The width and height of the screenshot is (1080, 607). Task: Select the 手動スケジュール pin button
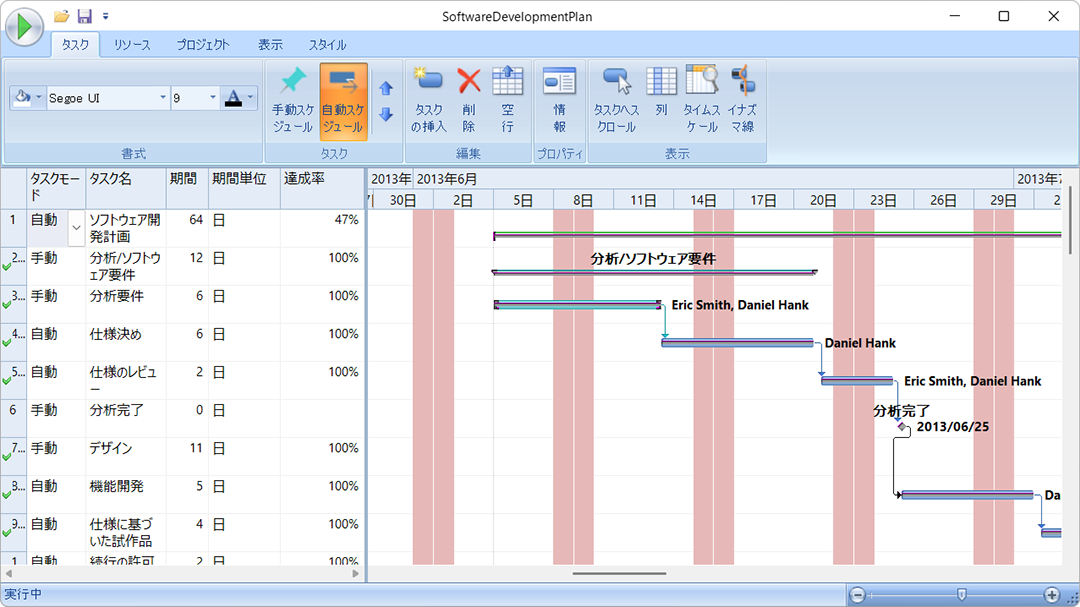coord(293,101)
